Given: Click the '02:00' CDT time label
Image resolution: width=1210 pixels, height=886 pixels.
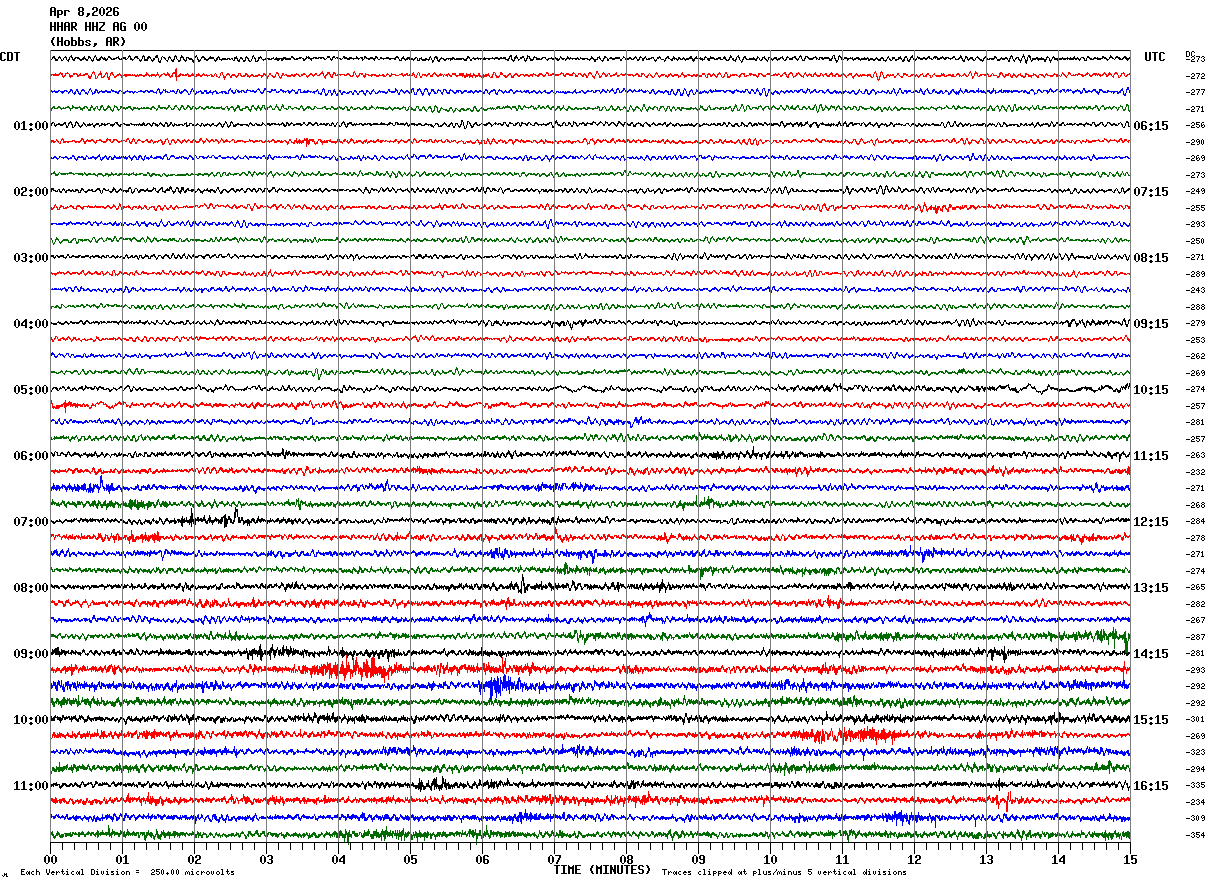Looking at the screenshot, I should click(31, 192).
